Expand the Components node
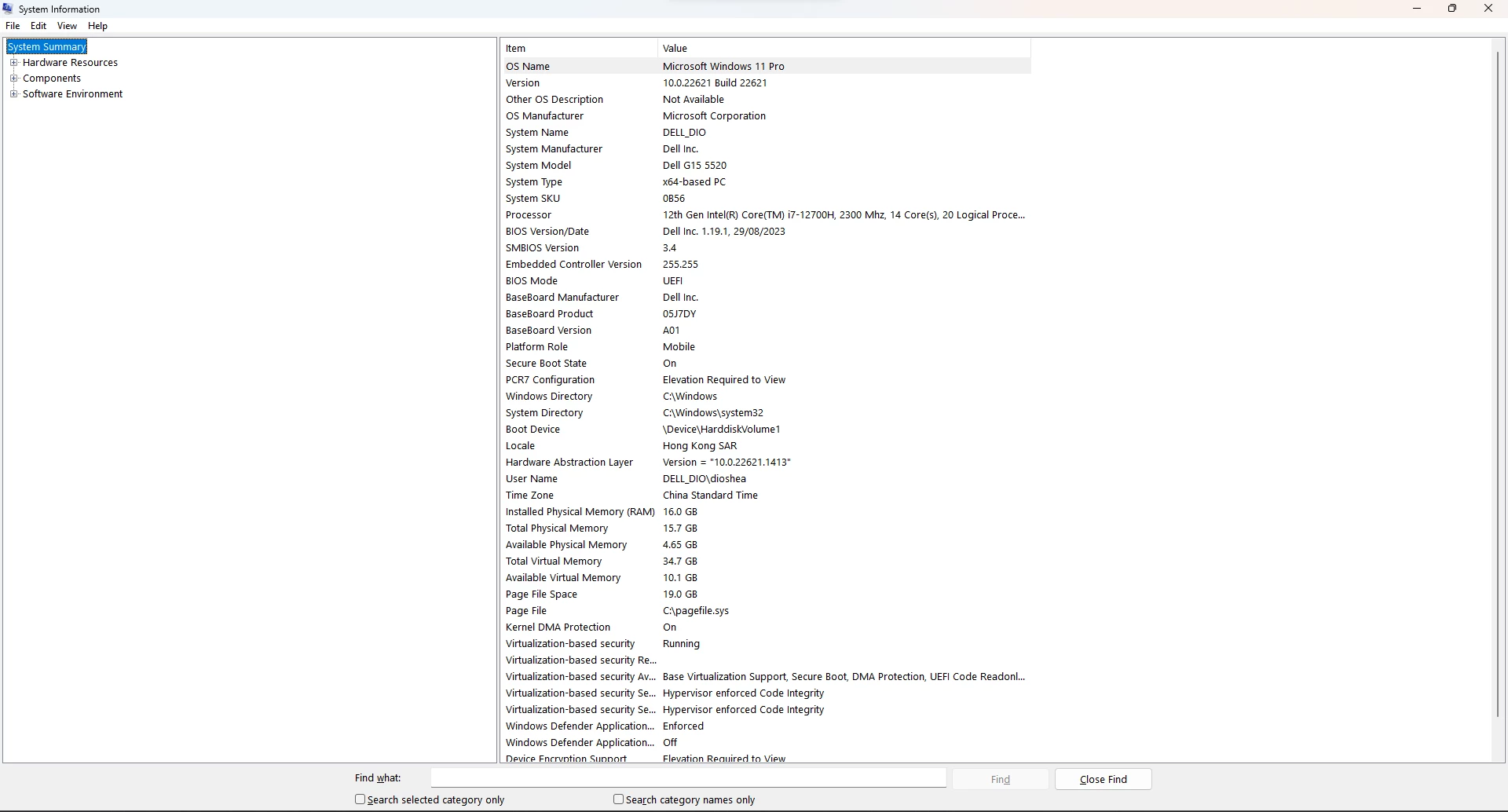This screenshot has height=812, width=1508. point(13,79)
